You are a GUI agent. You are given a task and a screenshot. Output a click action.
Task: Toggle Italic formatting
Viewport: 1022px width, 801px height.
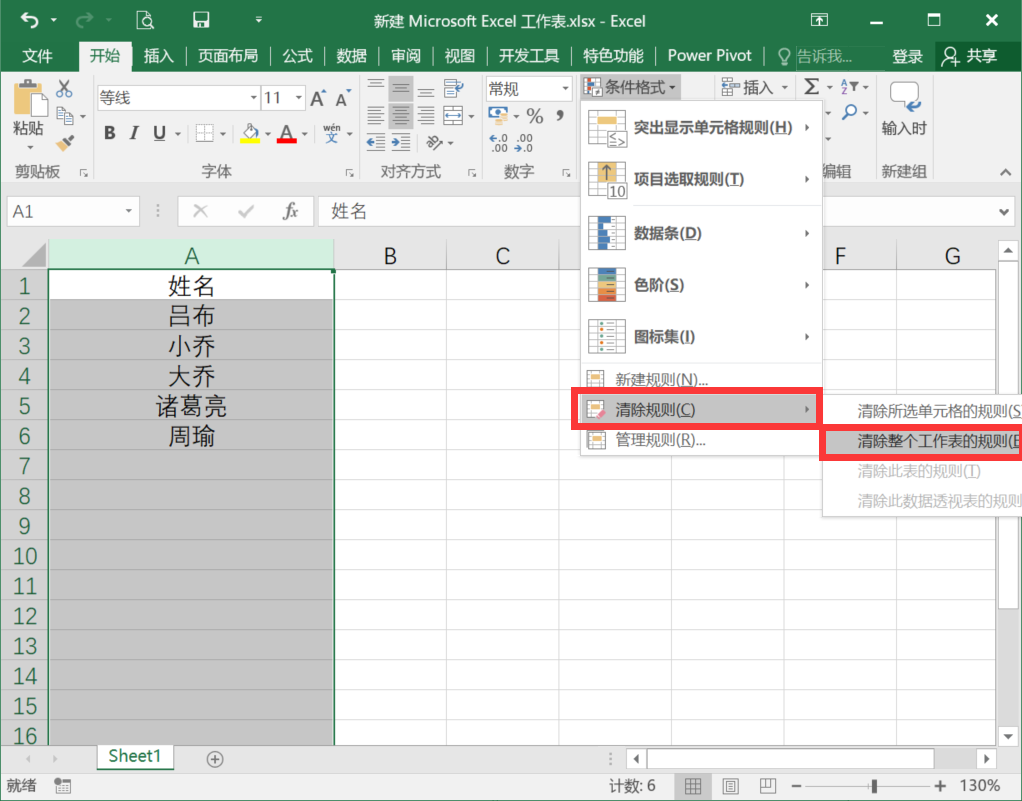point(134,133)
